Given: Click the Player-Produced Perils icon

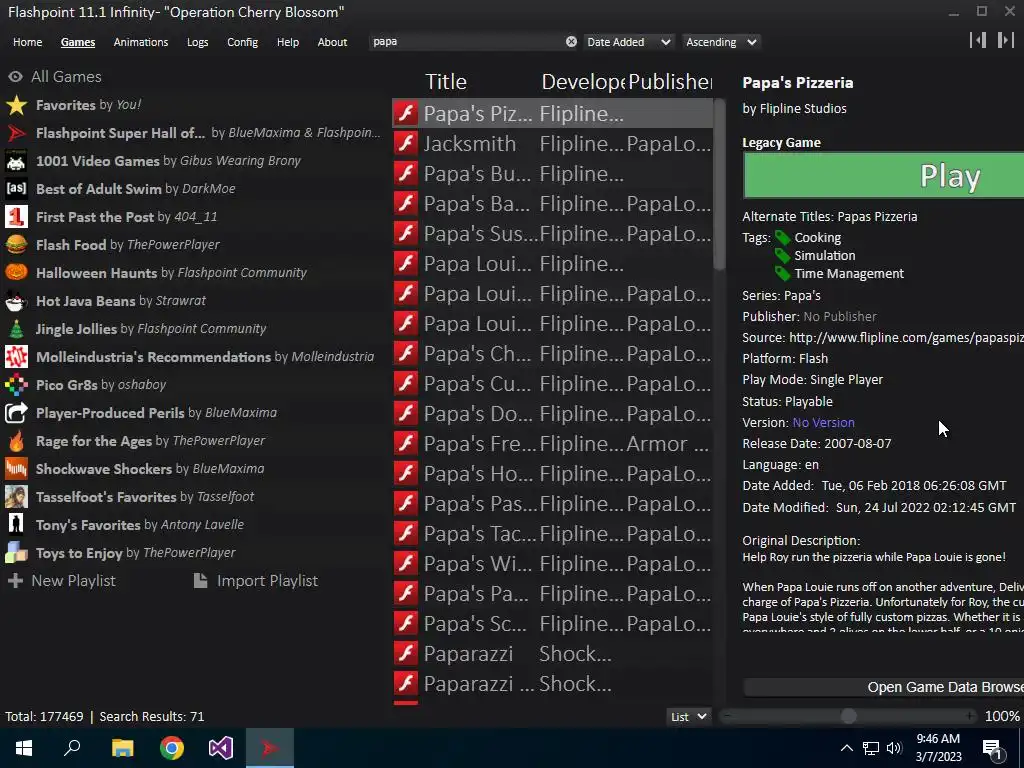Looking at the screenshot, I should (x=16, y=413).
